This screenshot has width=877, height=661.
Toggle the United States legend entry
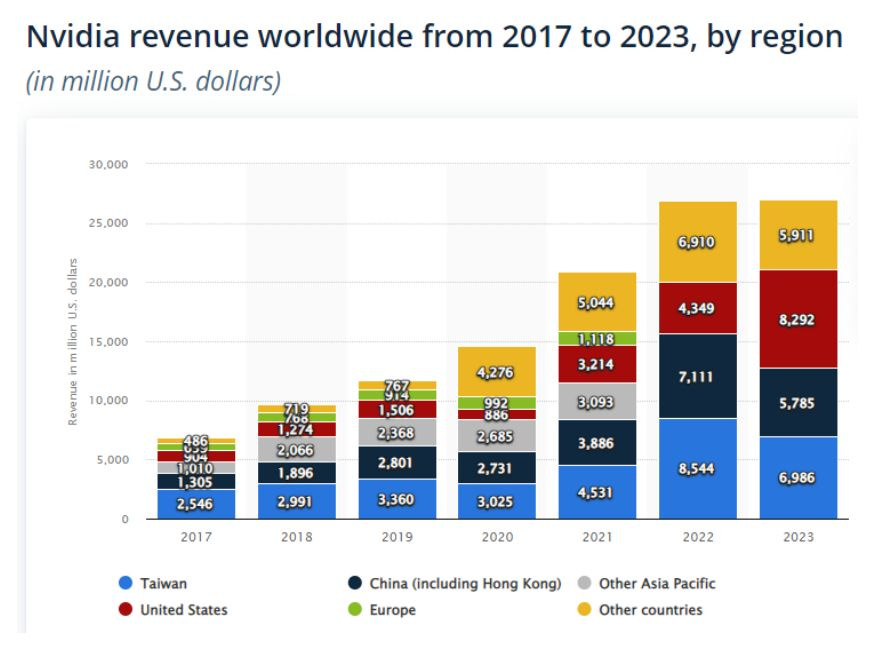pos(173,610)
